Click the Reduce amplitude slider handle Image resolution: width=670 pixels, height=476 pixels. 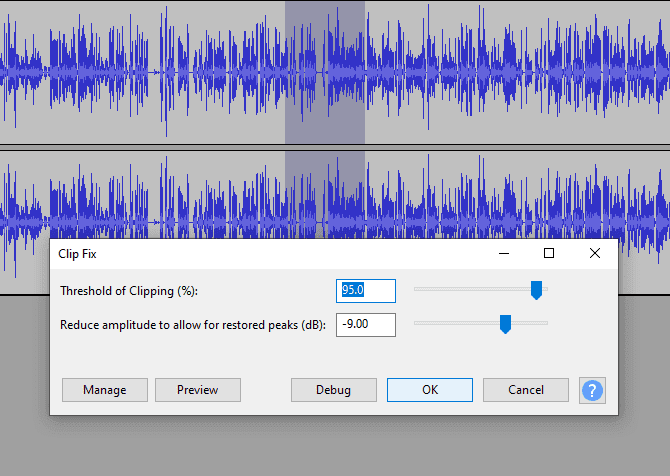pyautogui.click(x=505, y=324)
